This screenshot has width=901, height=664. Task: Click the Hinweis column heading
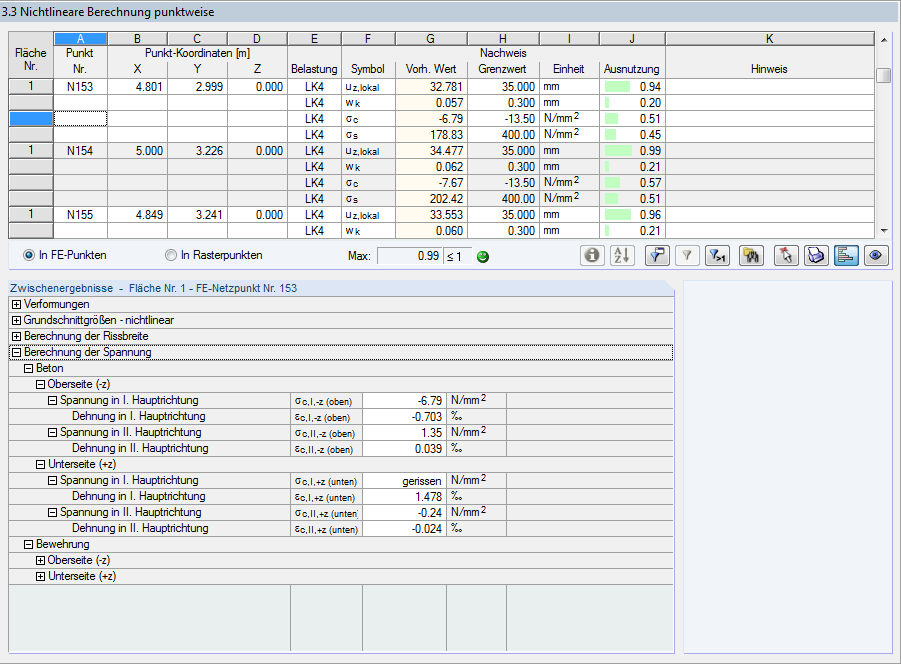pyautogui.click(x=769, y=69)
